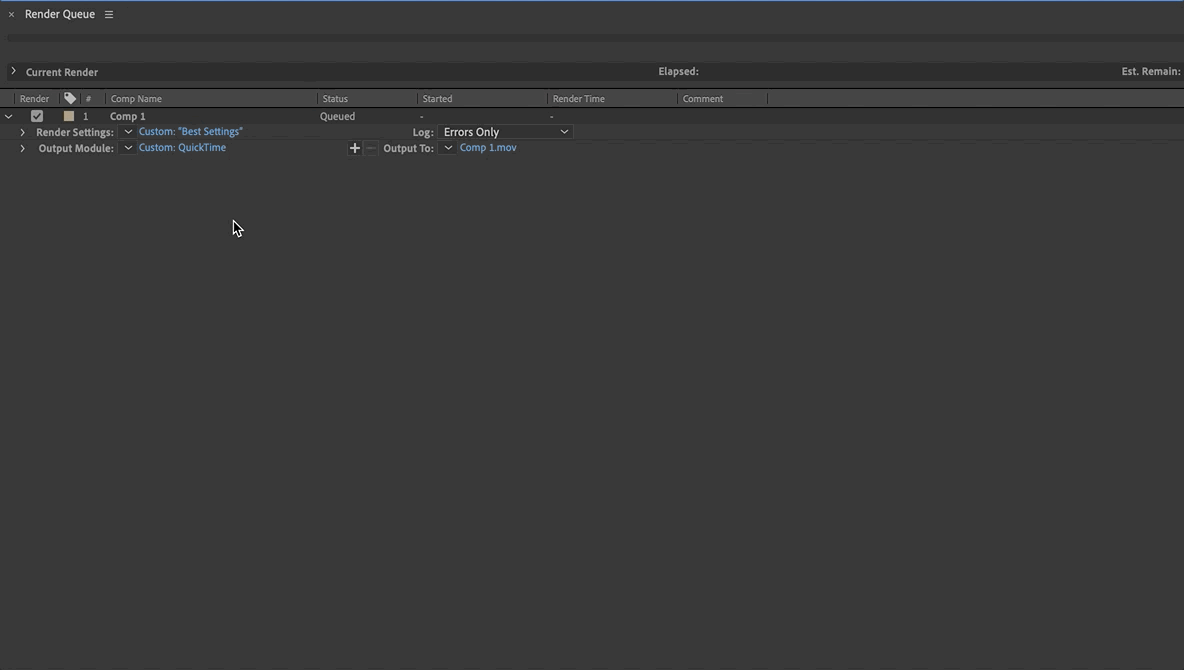Open the Render Queue panel menu
Viewport: 1184px width, 670px height.
109,14
